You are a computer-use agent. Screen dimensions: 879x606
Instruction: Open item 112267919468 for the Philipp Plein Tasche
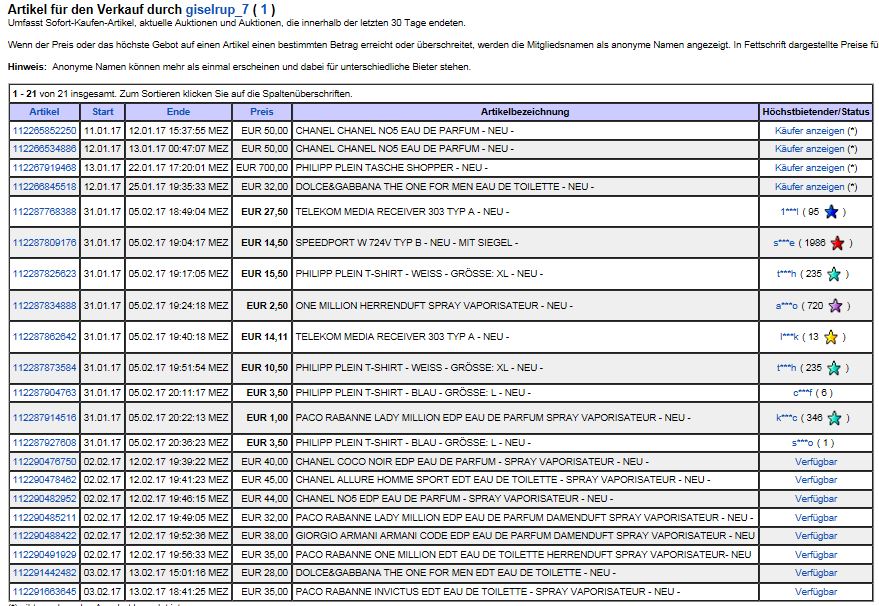[x=44, y=168]
